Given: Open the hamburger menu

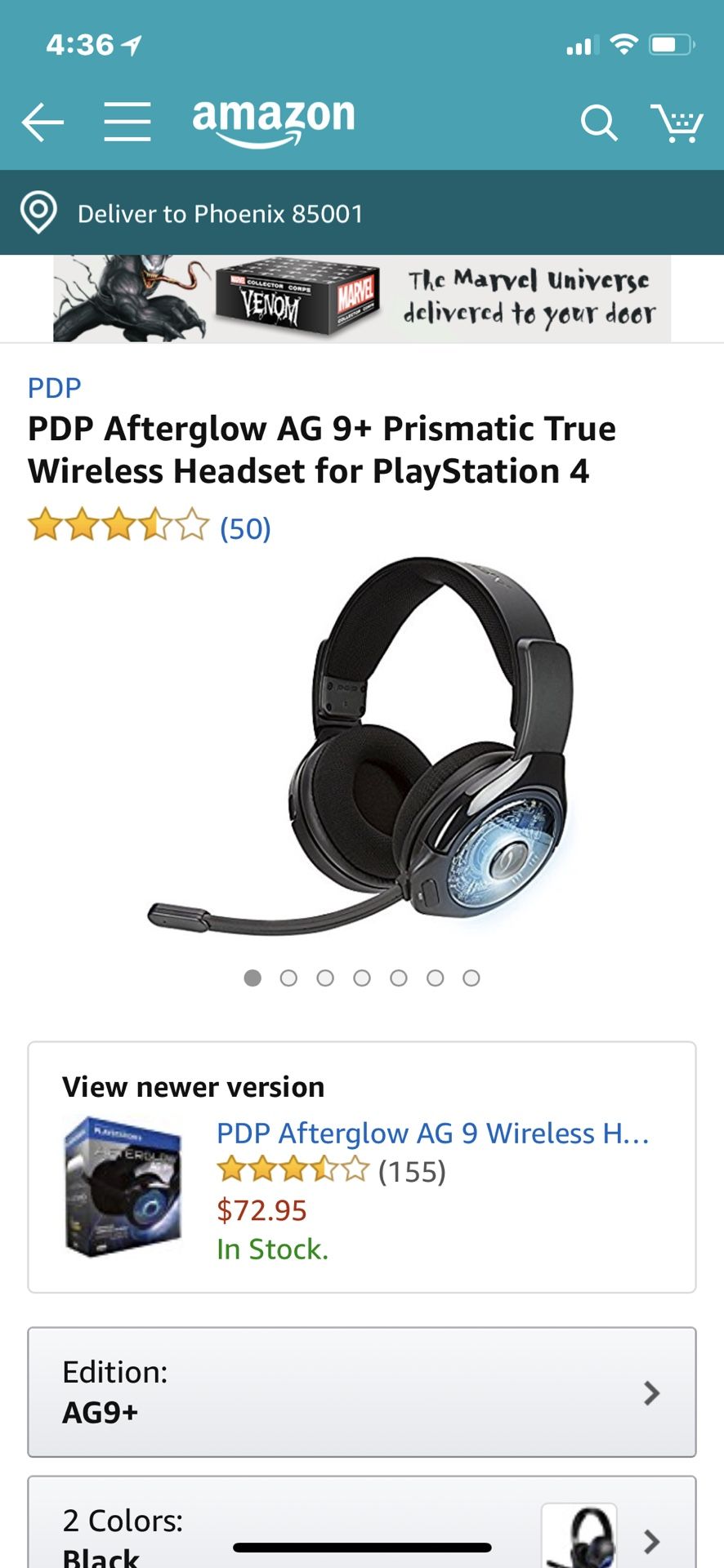Looking at the screenshot, I should click(127, 122).
